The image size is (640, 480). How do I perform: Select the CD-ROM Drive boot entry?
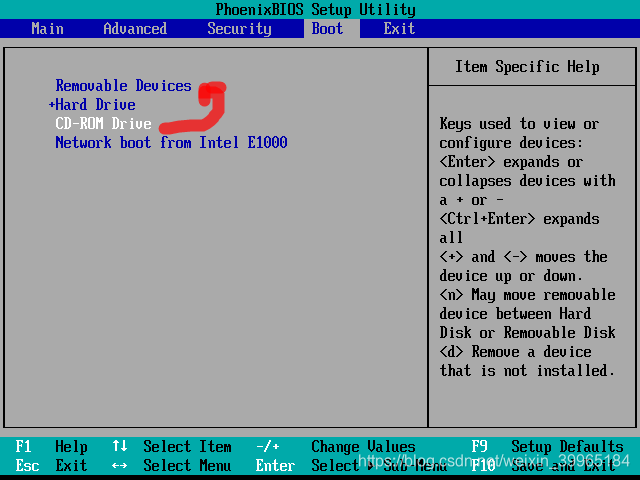click(x=103, y=124)
